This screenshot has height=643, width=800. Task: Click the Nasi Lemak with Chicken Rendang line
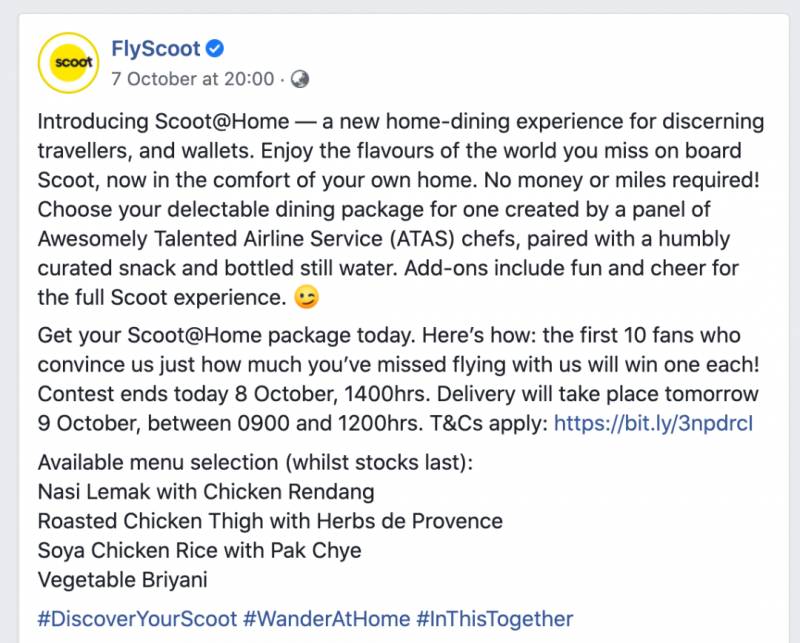tap(205, 492)
